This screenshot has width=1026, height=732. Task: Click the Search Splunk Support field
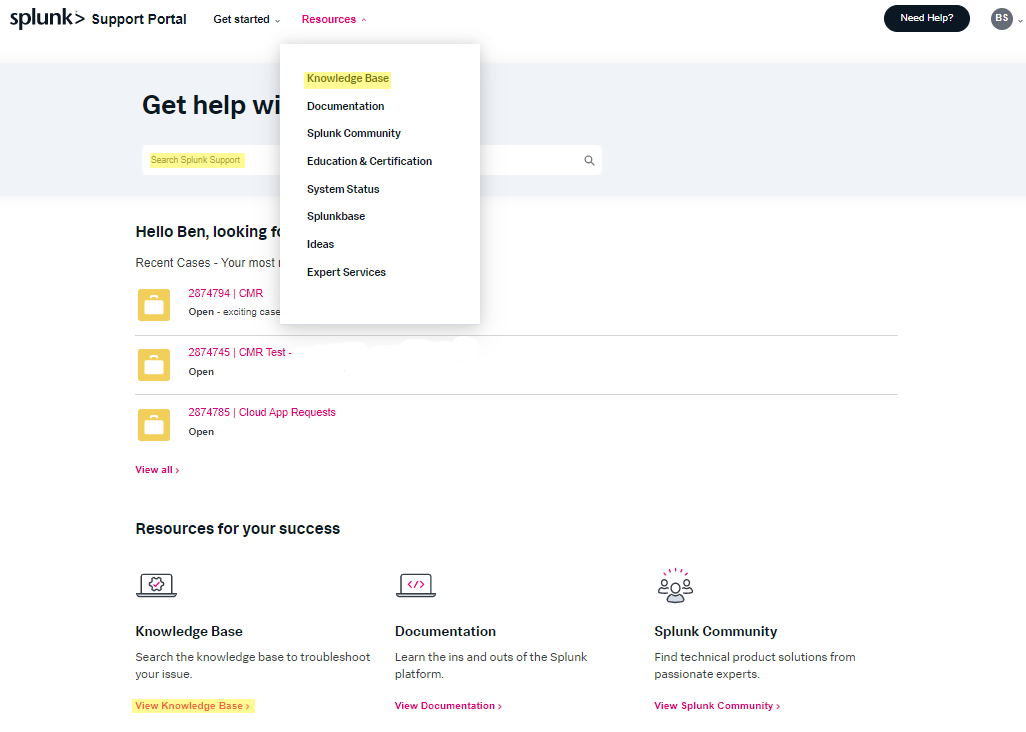coord(300,160)
